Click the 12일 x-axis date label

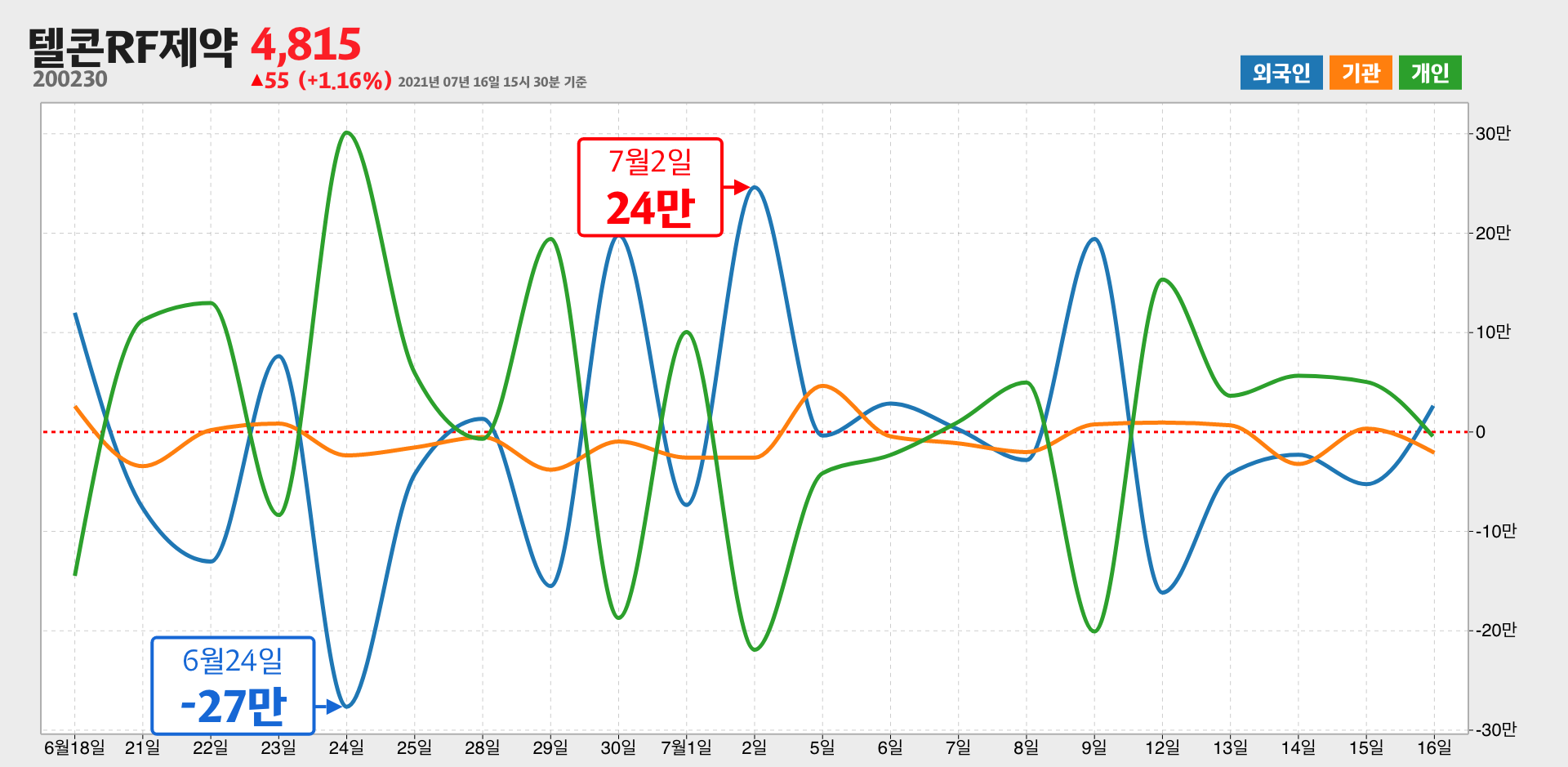click(x=1162, y=747)
